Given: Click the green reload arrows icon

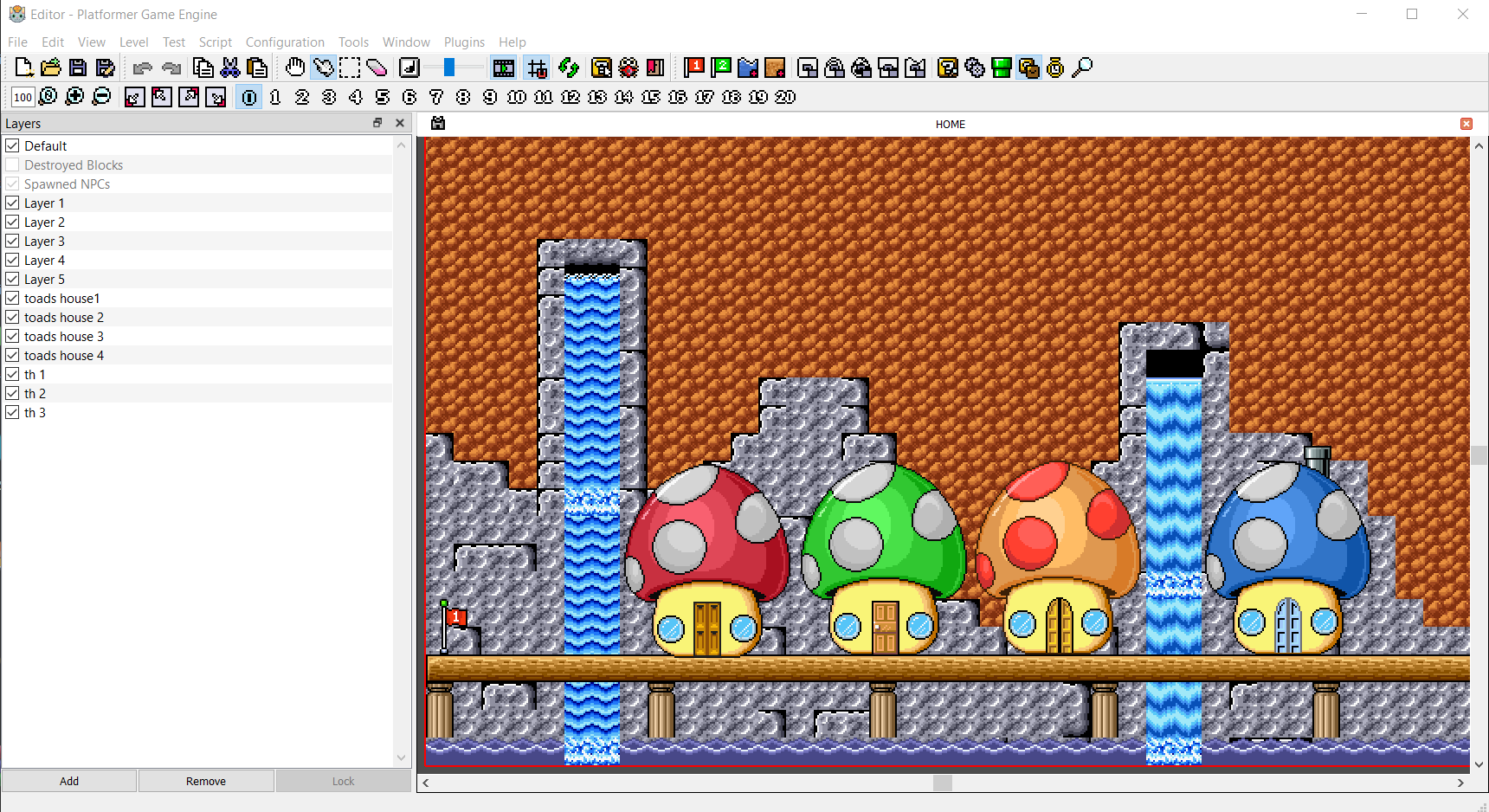Looking at the screenshot, I should [x=569, y=68].
